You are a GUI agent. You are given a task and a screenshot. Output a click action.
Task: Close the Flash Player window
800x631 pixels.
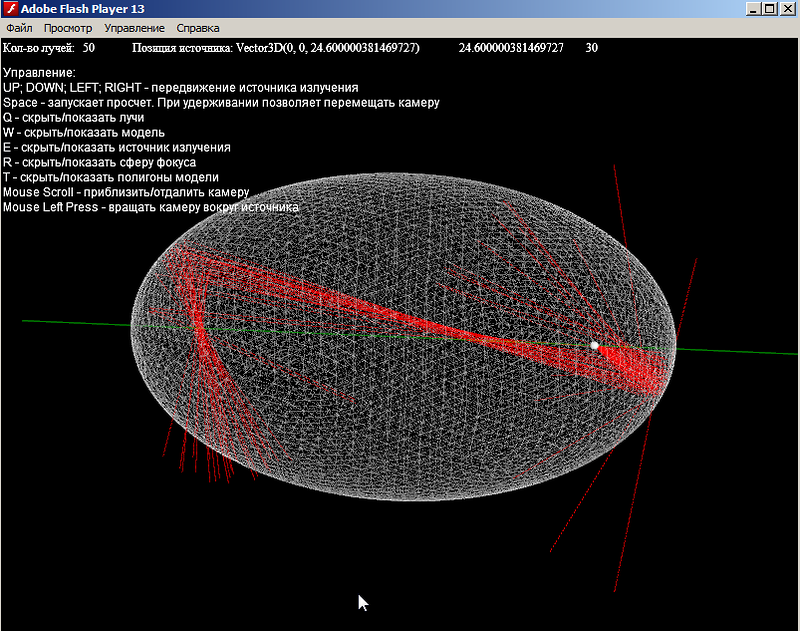(x=786, y=9)
